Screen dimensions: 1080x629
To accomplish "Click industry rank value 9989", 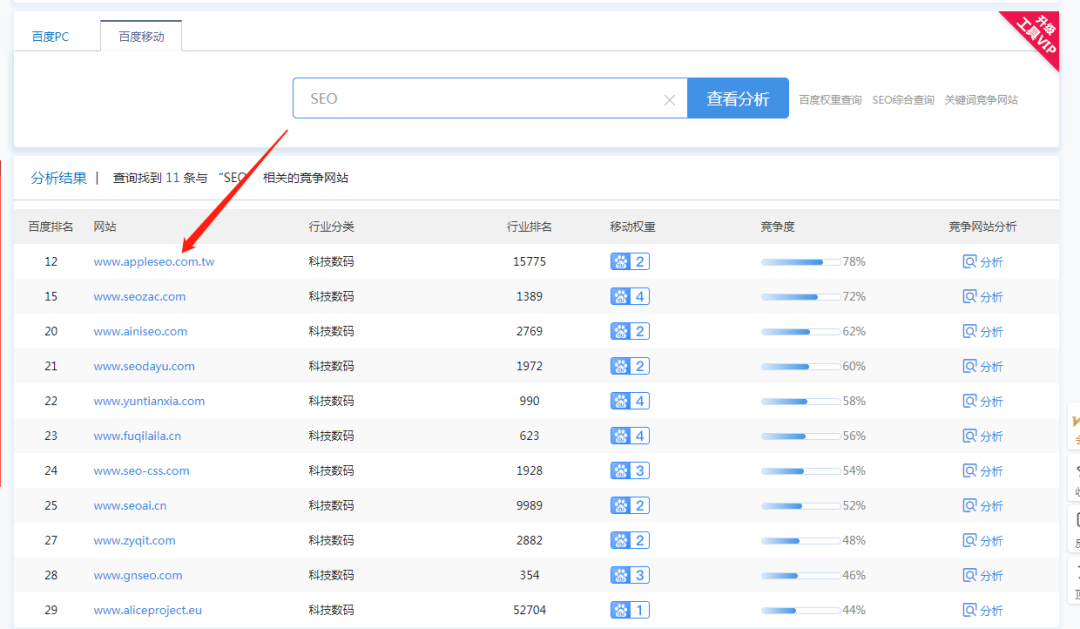I will tap(529, 506).
